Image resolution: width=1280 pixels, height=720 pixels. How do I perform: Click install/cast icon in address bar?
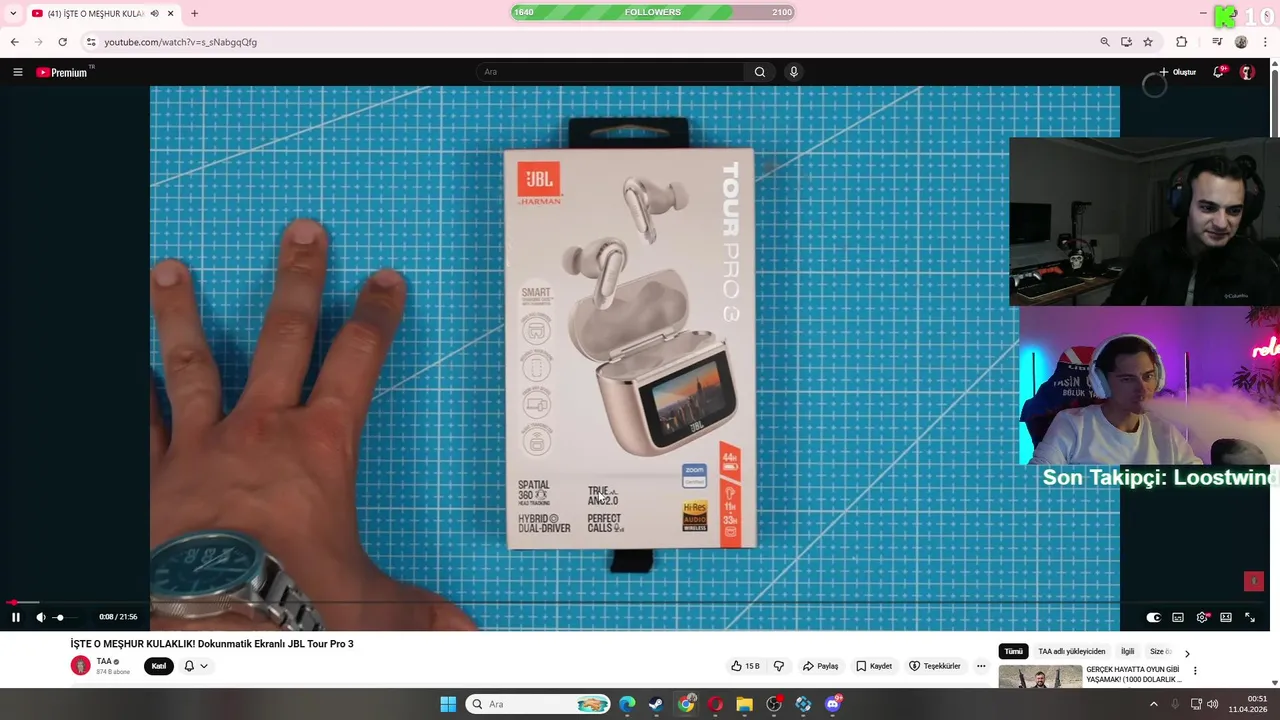point(1126,42)
